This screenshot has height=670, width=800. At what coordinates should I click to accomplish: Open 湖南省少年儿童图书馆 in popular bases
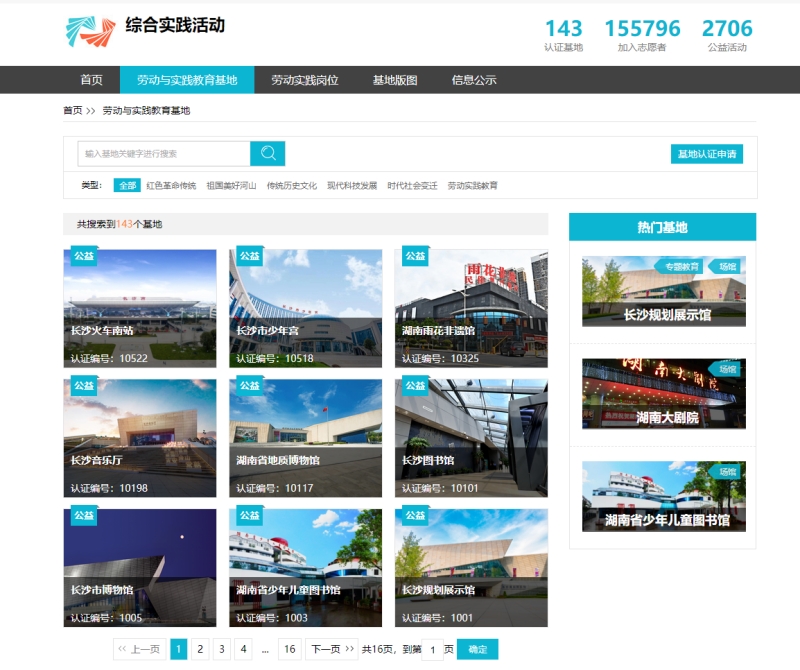(664, 496)
